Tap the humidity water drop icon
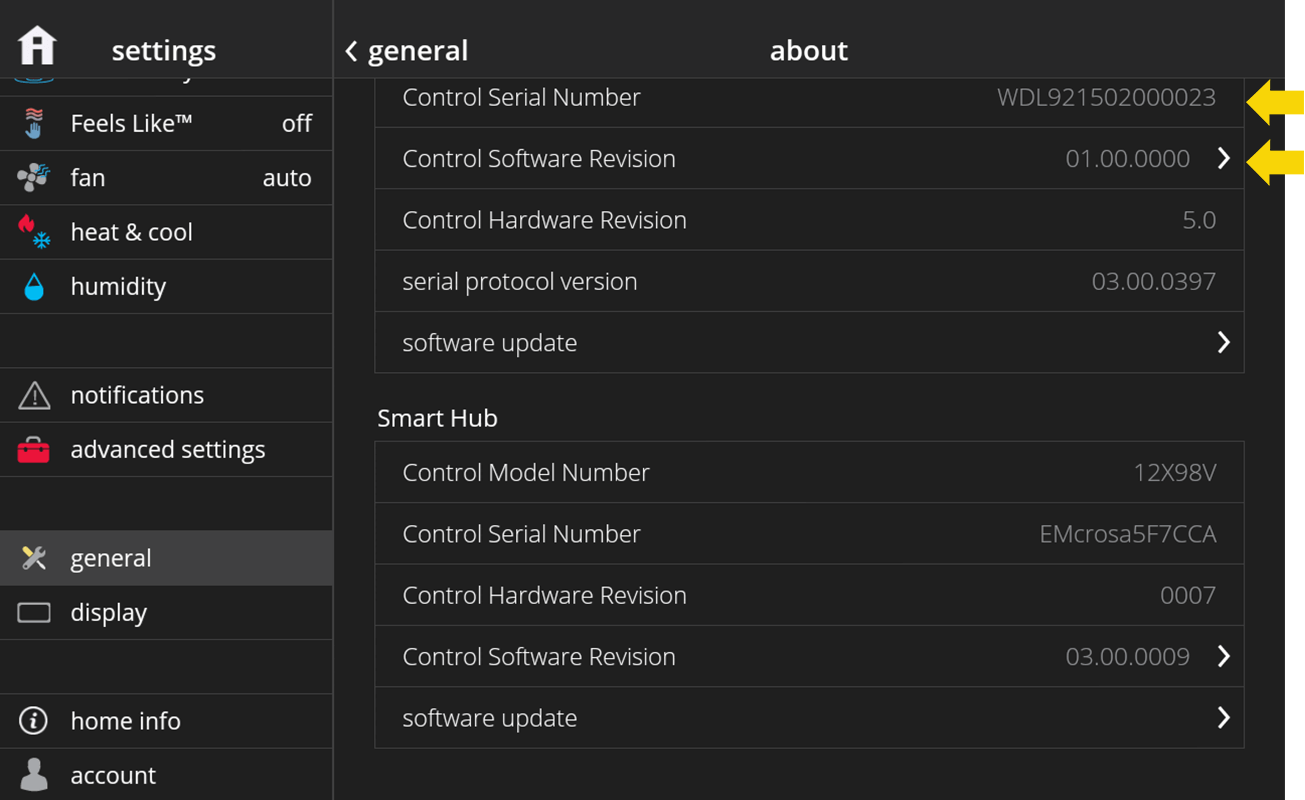Screen dimensions: 1305x800 coord(34,287)
